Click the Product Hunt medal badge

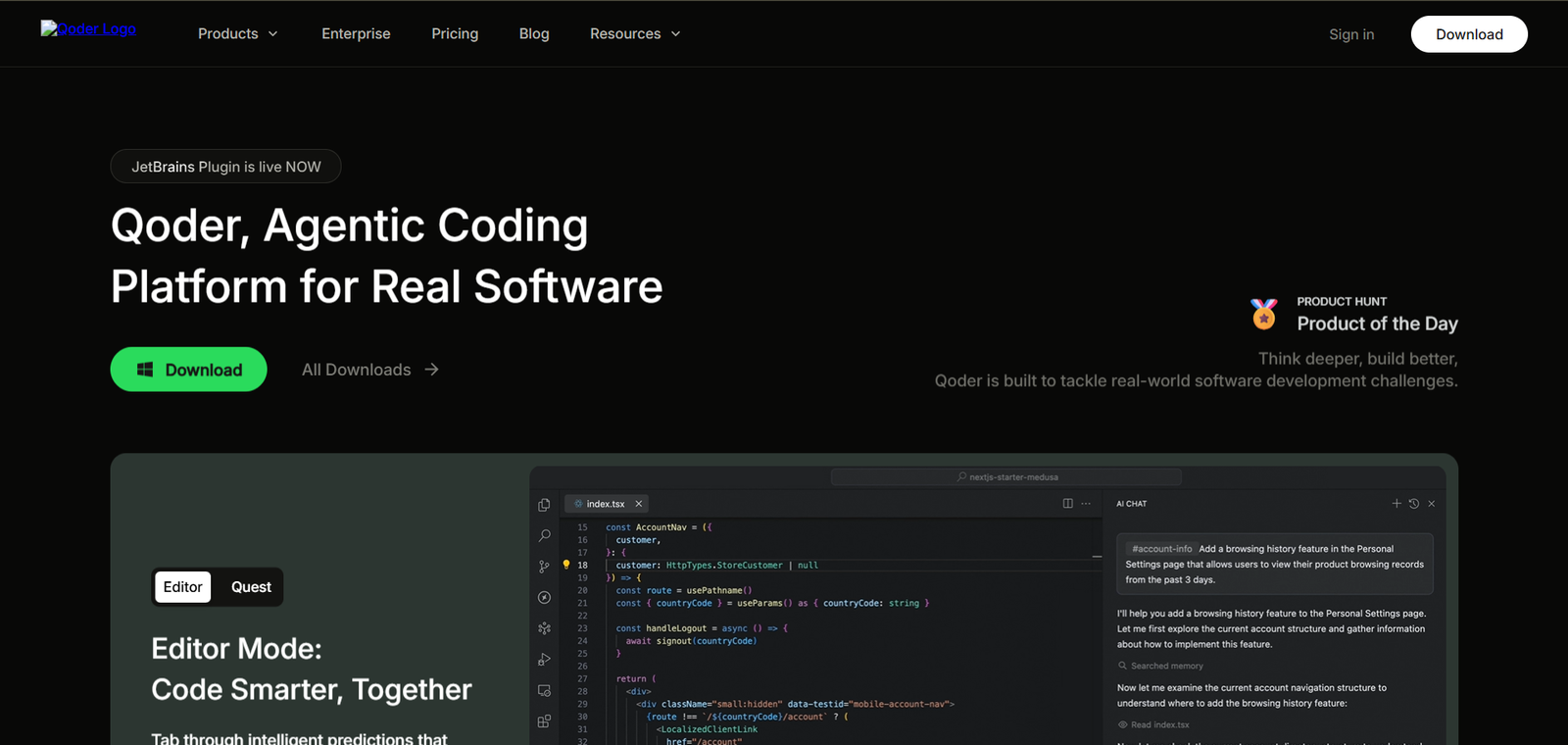[x=1263, y=314]
